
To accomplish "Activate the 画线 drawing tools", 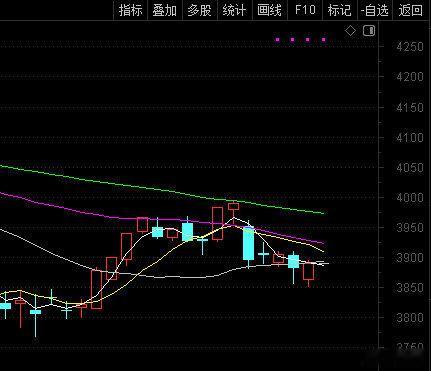I will coord(269,10).
